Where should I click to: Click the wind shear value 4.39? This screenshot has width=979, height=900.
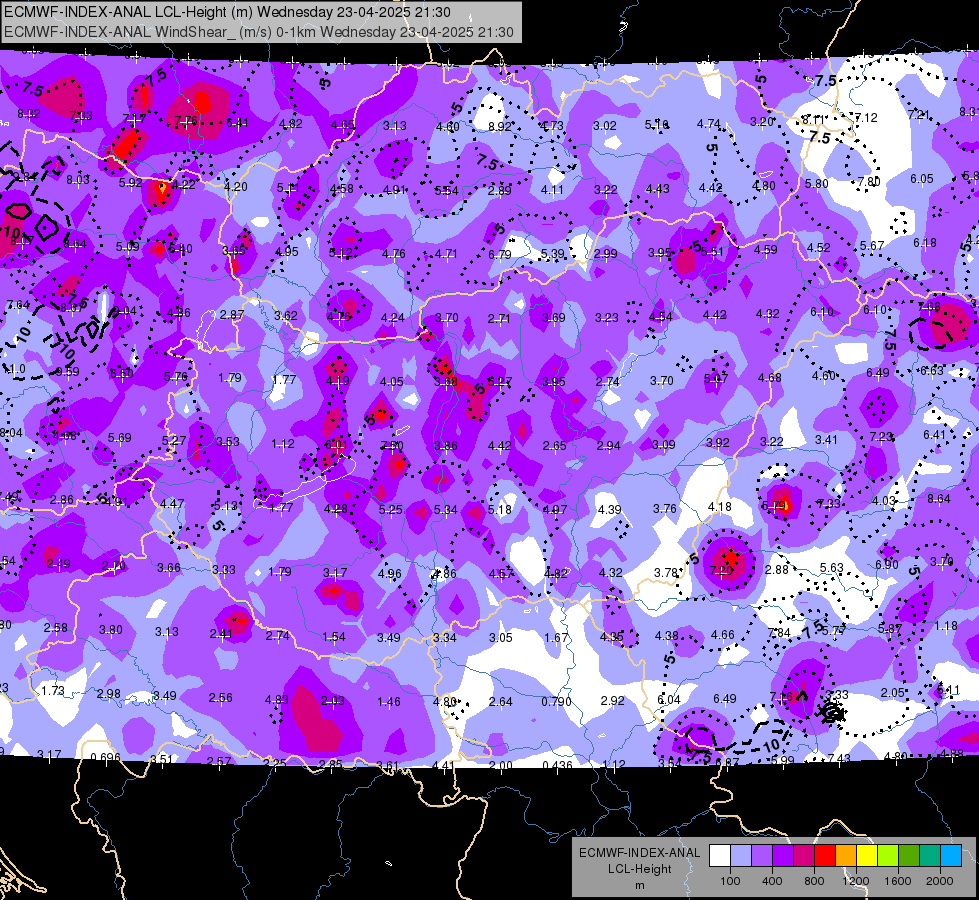coord(610,509)
